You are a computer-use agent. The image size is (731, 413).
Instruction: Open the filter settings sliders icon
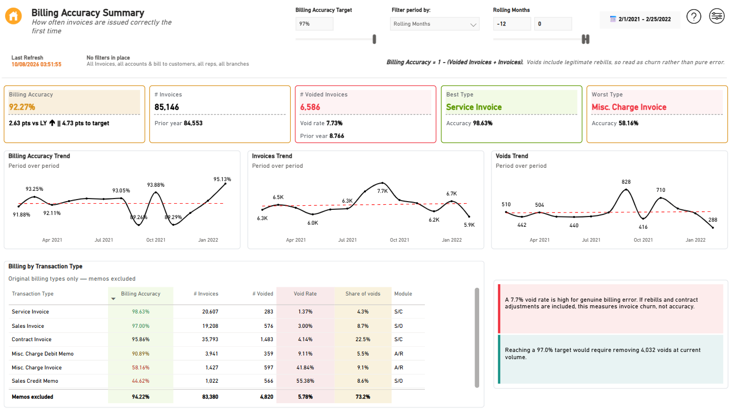tap(717, 16)
